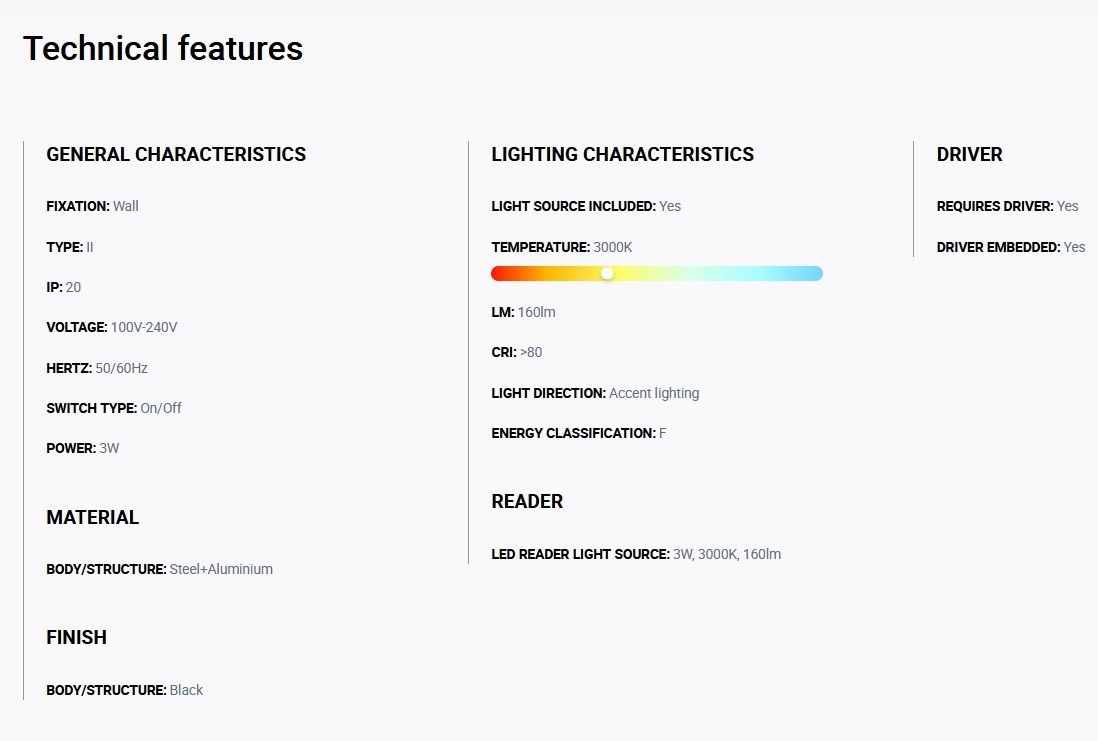Screen dimensions: 1098x741
Task: Click 'LED READER LIGHT SOURCE' row
Action: (637, 554)
